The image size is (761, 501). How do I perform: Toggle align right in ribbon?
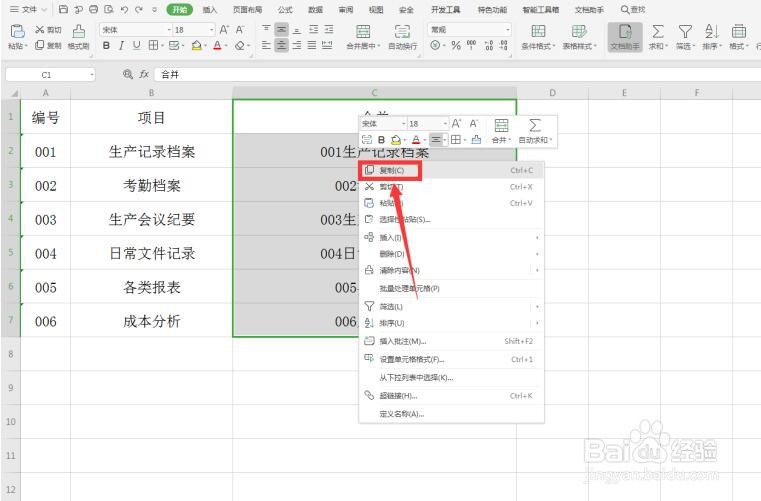coord(297,46)
